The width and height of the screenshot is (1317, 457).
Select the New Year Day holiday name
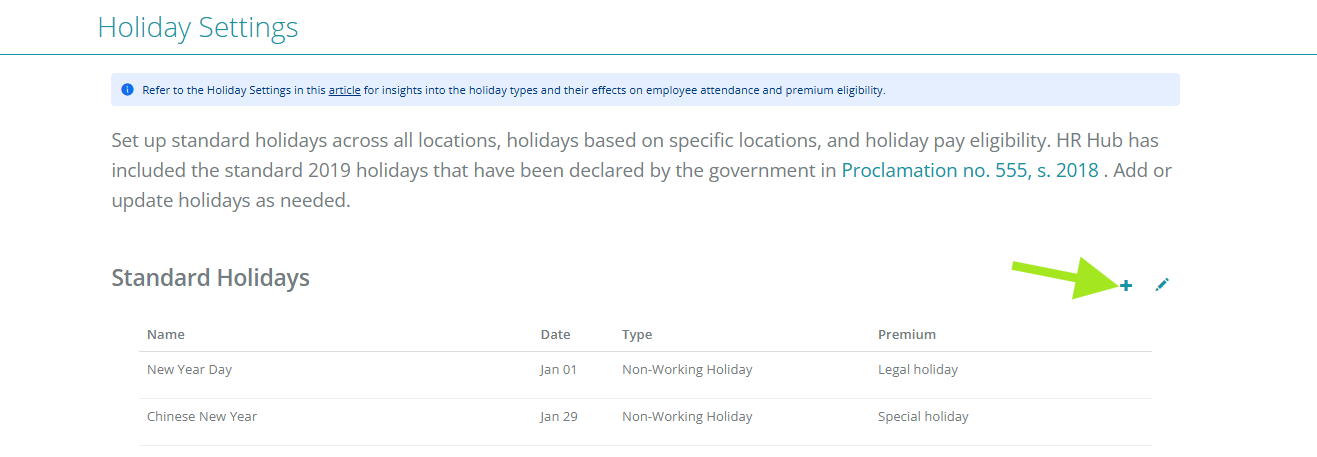(189, 370)
